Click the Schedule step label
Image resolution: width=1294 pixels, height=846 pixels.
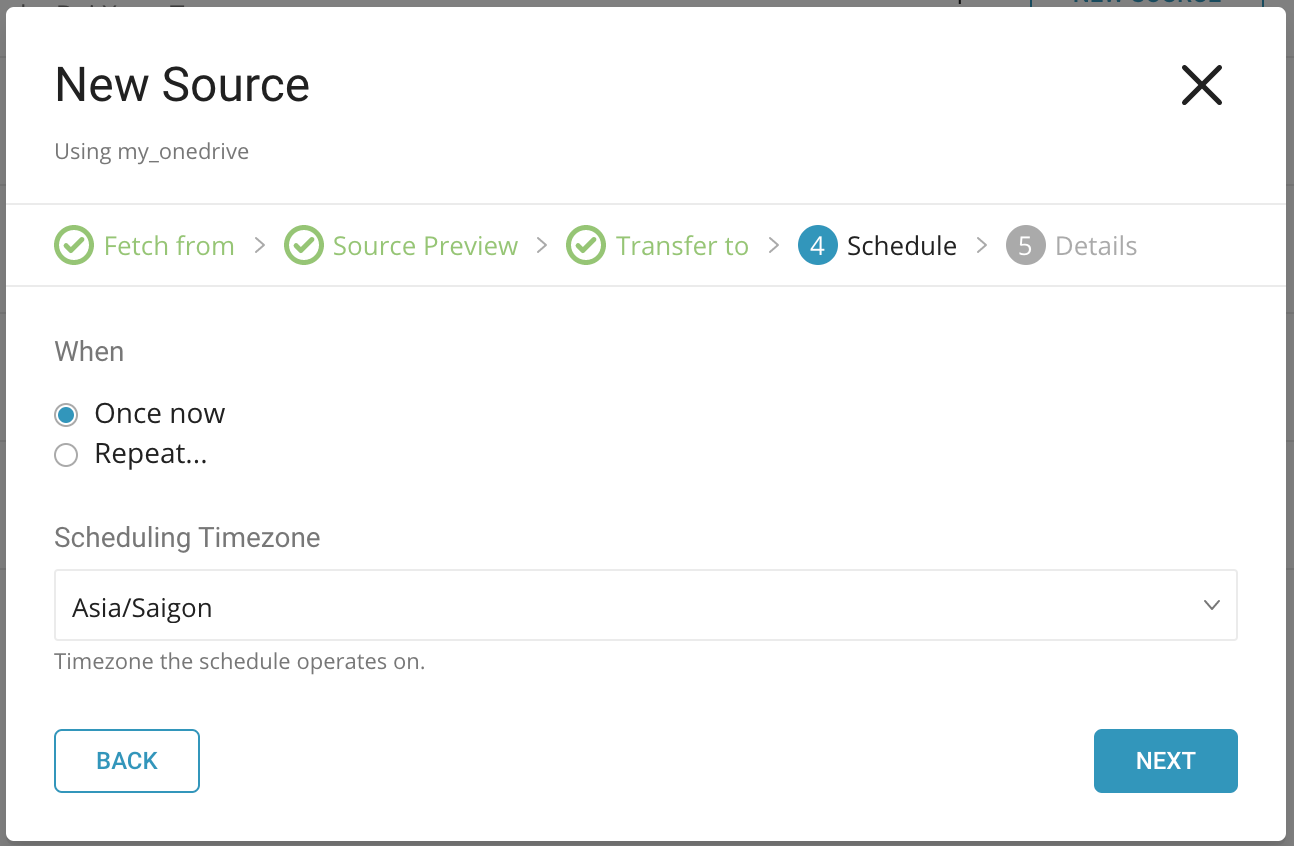click(901, 246)
